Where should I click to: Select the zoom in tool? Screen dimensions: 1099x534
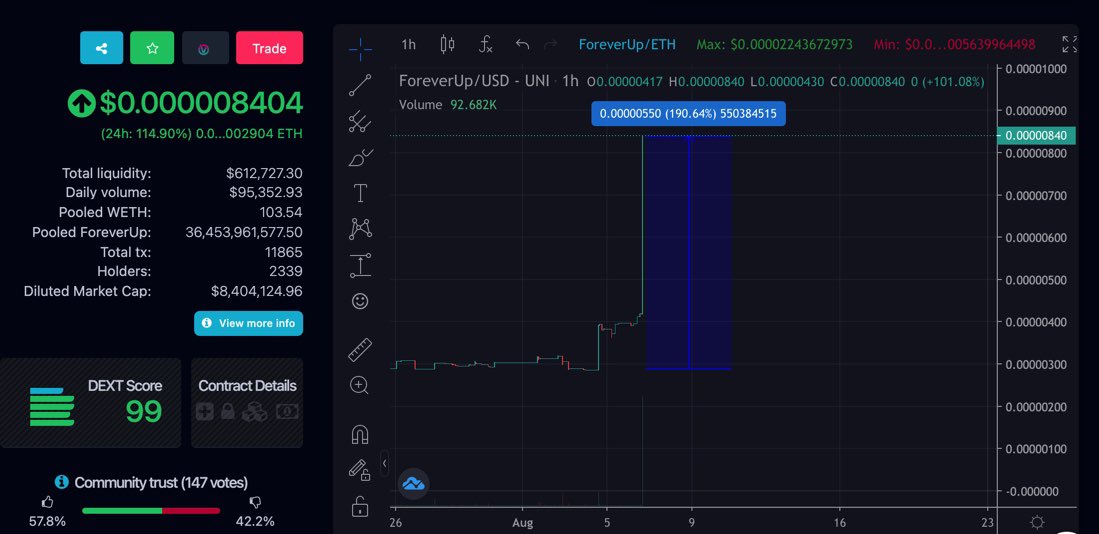point(360,385)
